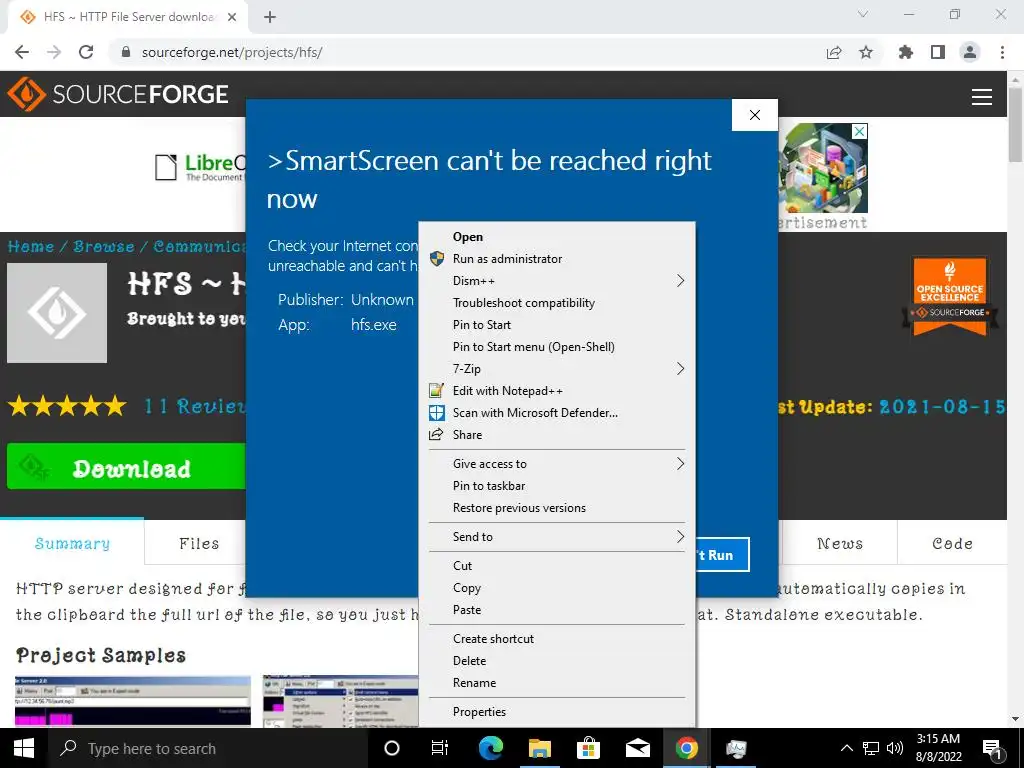Switch to the News tab

[840, 543]
